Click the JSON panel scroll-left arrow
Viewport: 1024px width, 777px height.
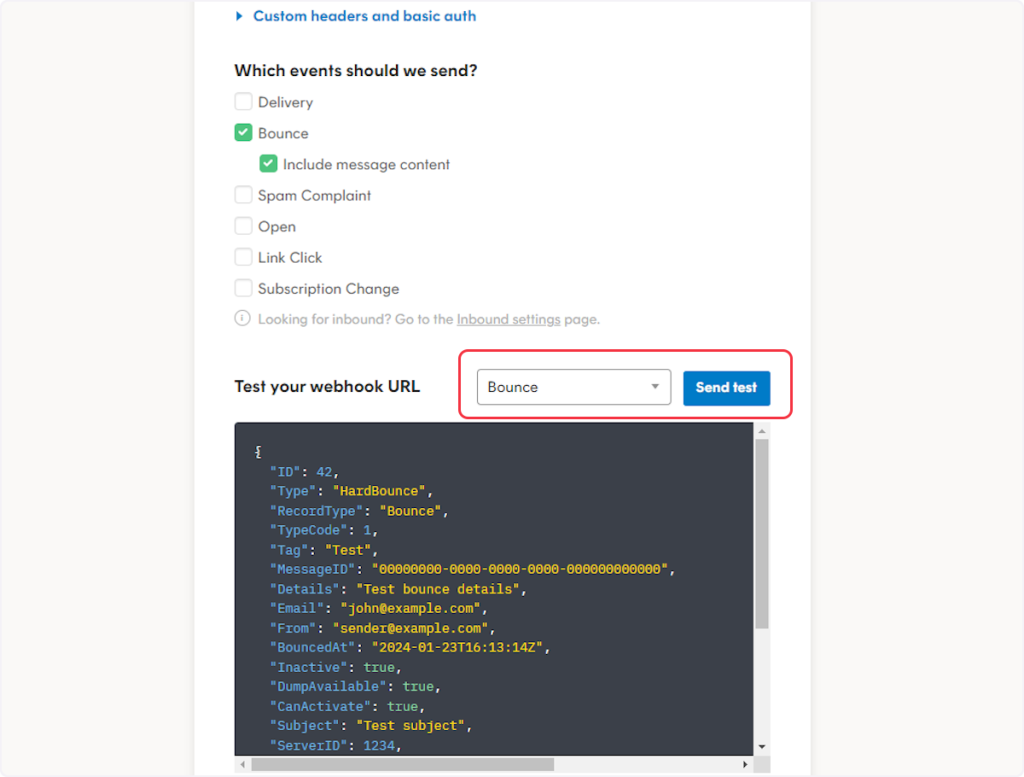[x=242, y=764]
